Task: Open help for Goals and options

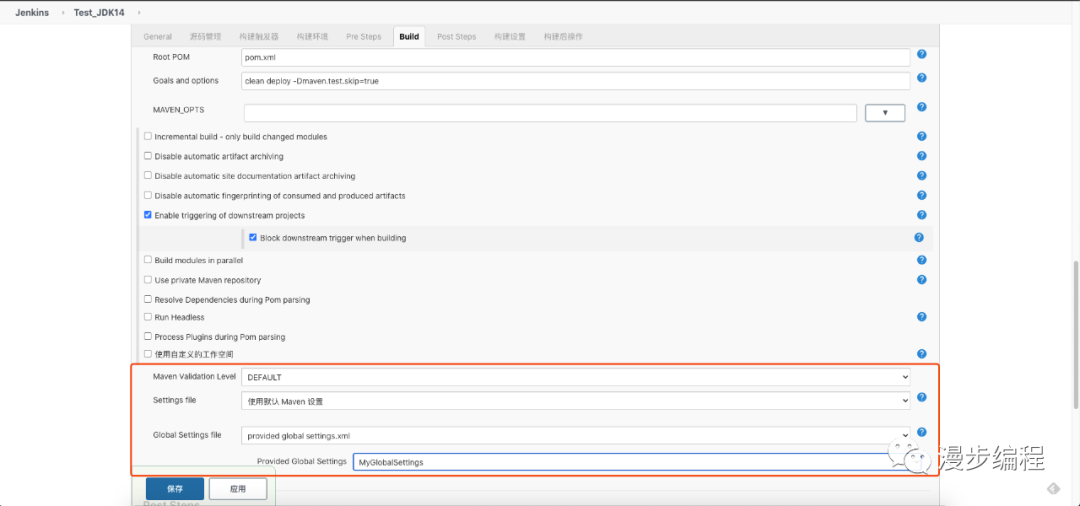Action: 922,78
